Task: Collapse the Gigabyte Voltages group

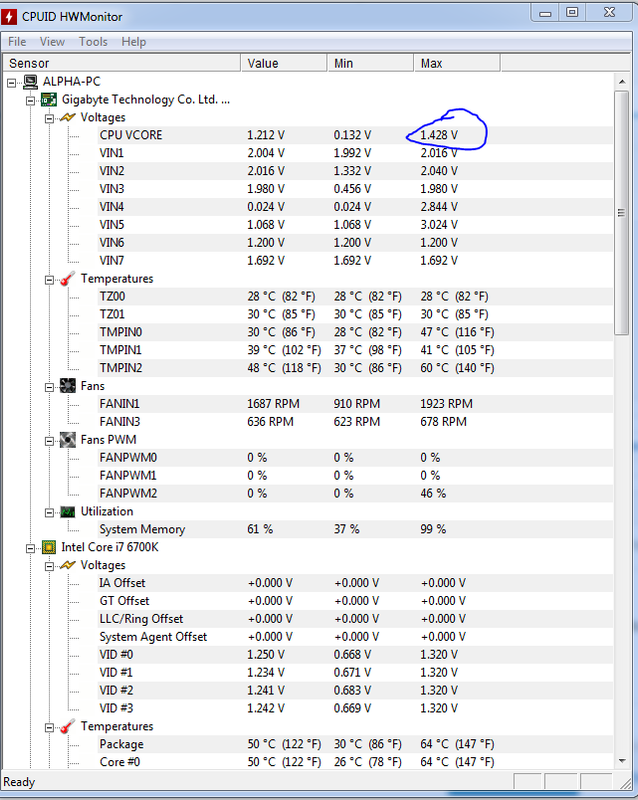Action: [x=50, y=118]
